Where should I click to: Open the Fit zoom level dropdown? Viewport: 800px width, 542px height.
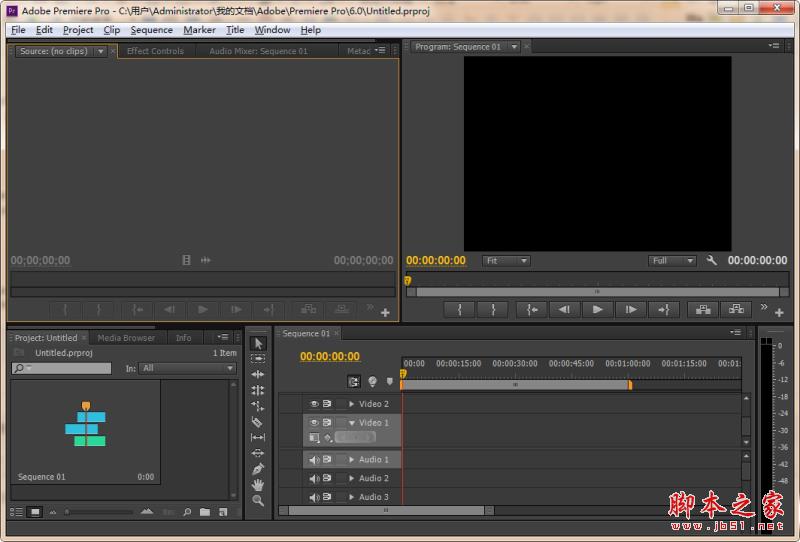click(x=506, y=261)
